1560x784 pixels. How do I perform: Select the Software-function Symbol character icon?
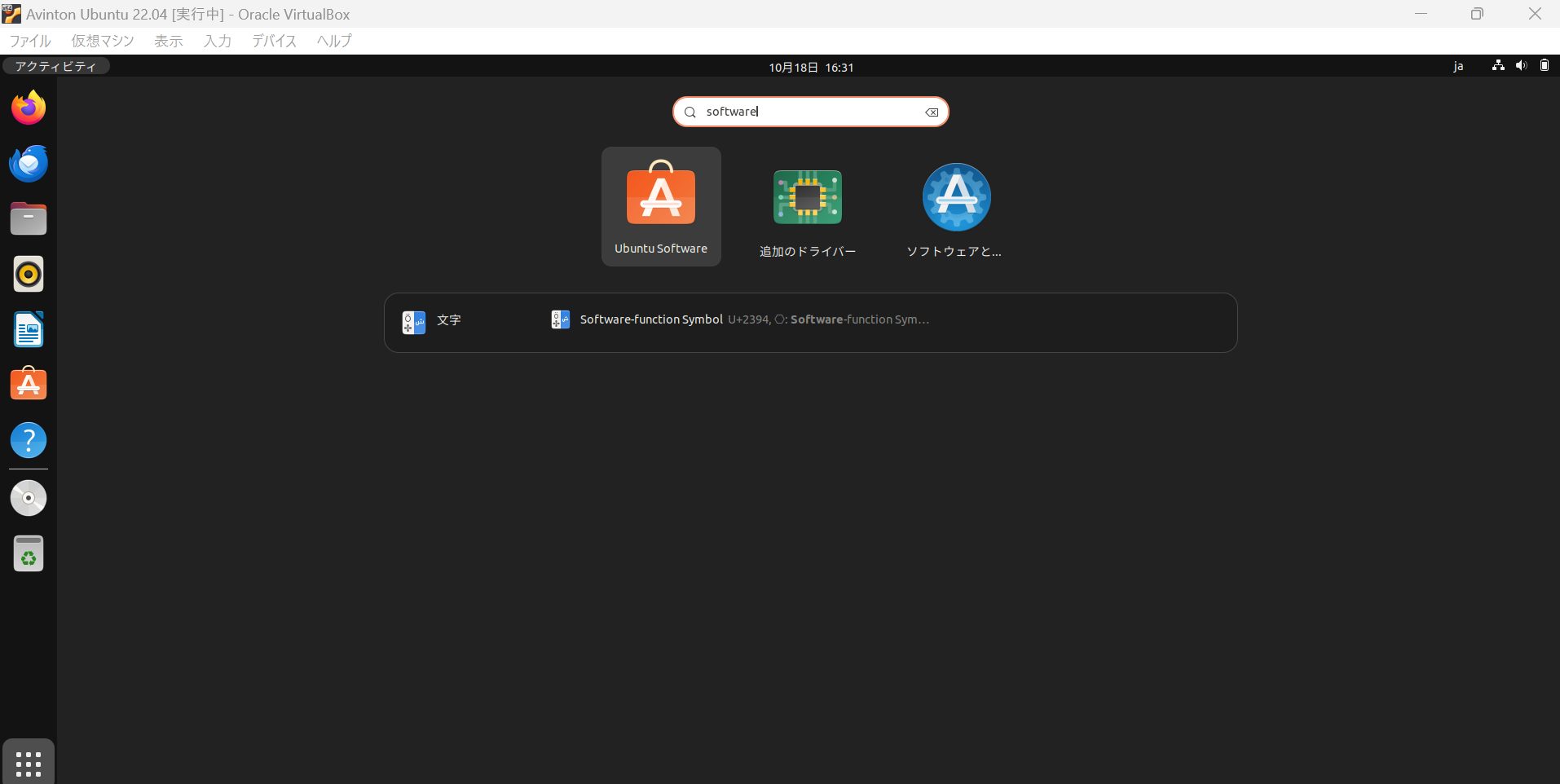[561, 319]
